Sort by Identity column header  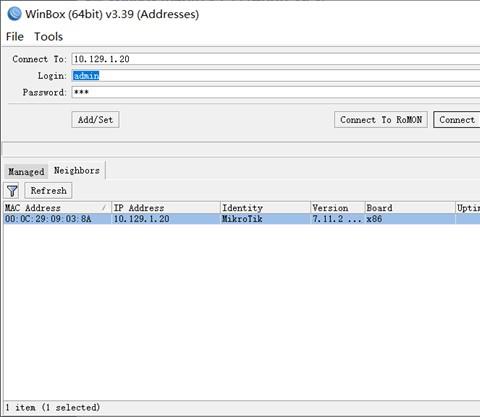[x=265, y=208]
